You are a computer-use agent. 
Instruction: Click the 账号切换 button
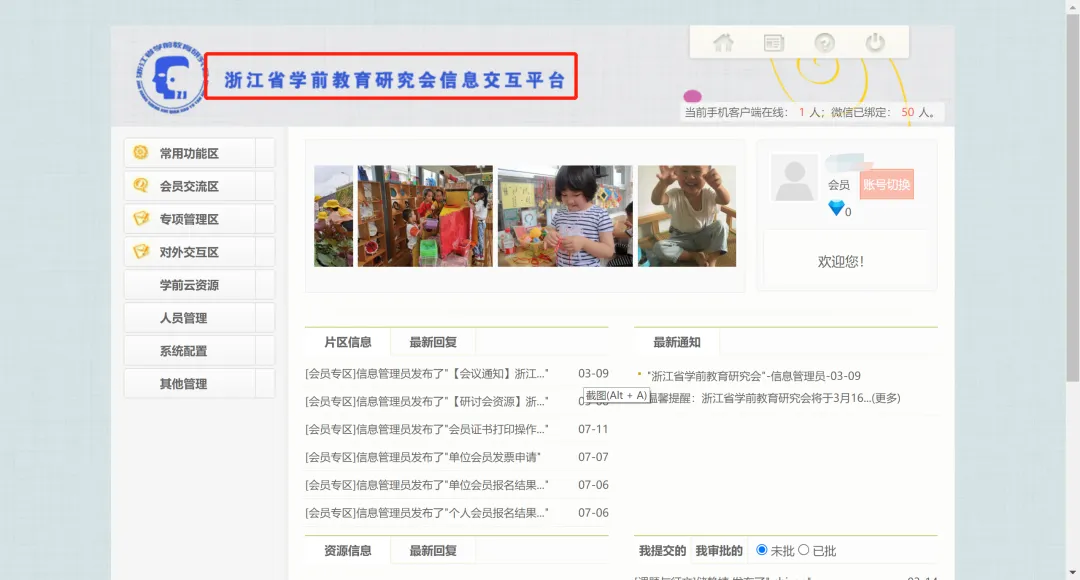click(x=887, y=185)
